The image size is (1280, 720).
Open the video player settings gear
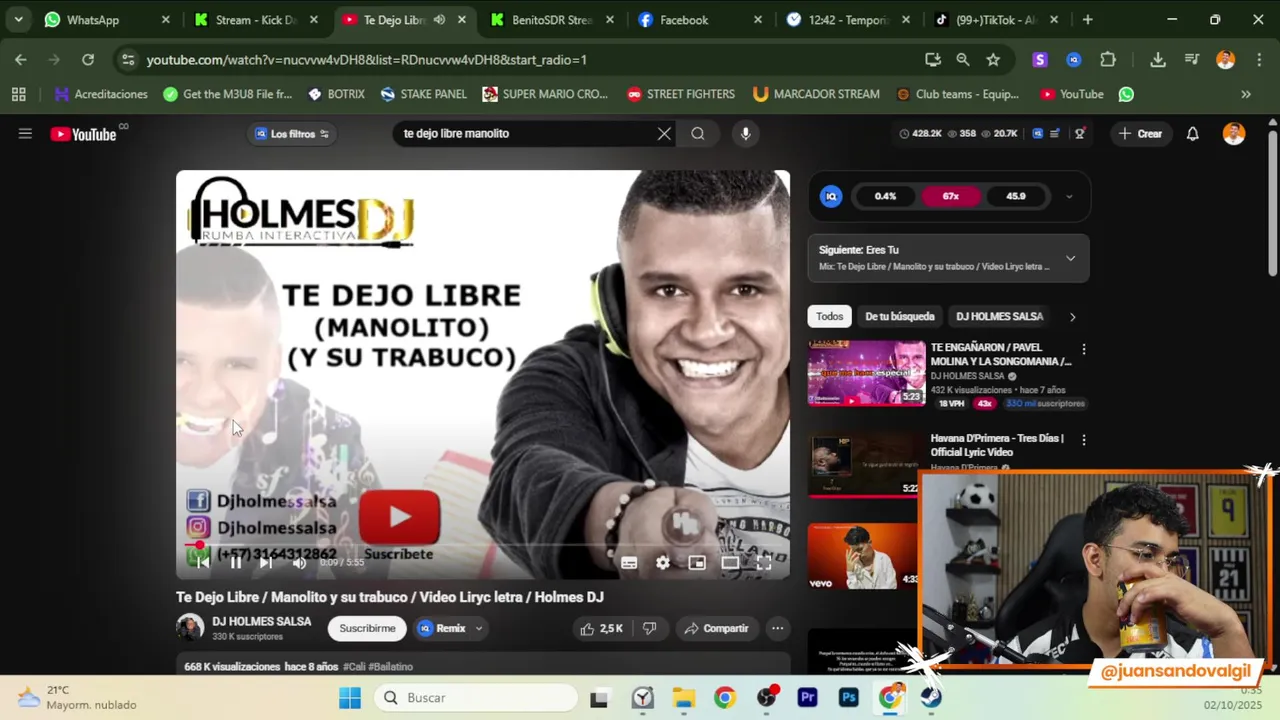point(662,563)
